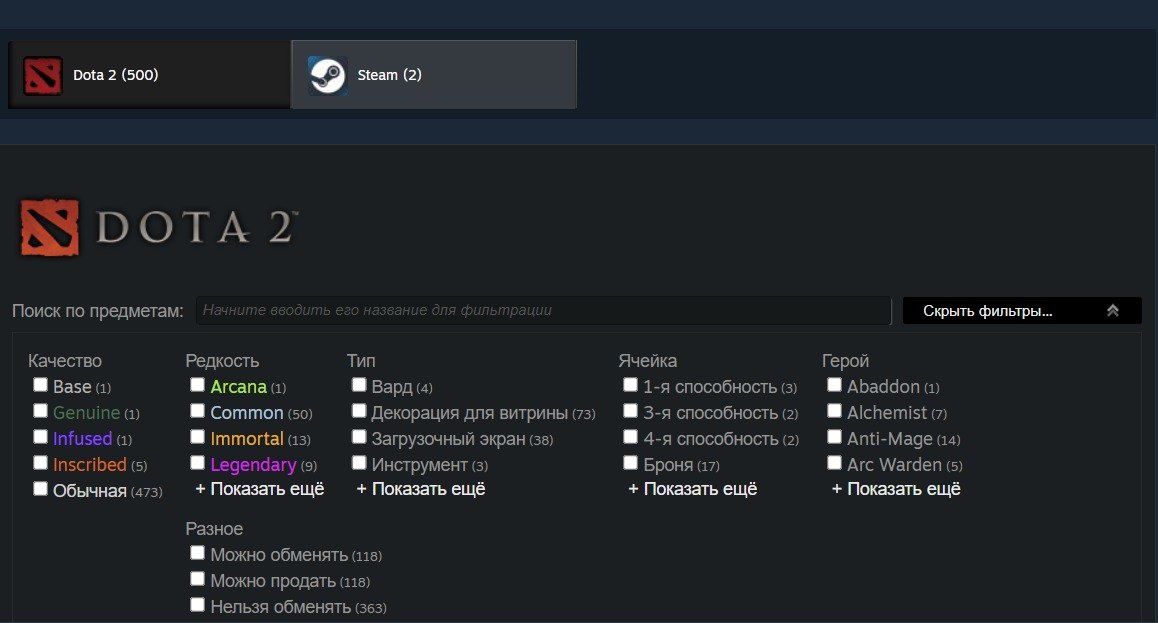
Task: Enable the Arcana rarity filter
Action: (x=197, y=385)
